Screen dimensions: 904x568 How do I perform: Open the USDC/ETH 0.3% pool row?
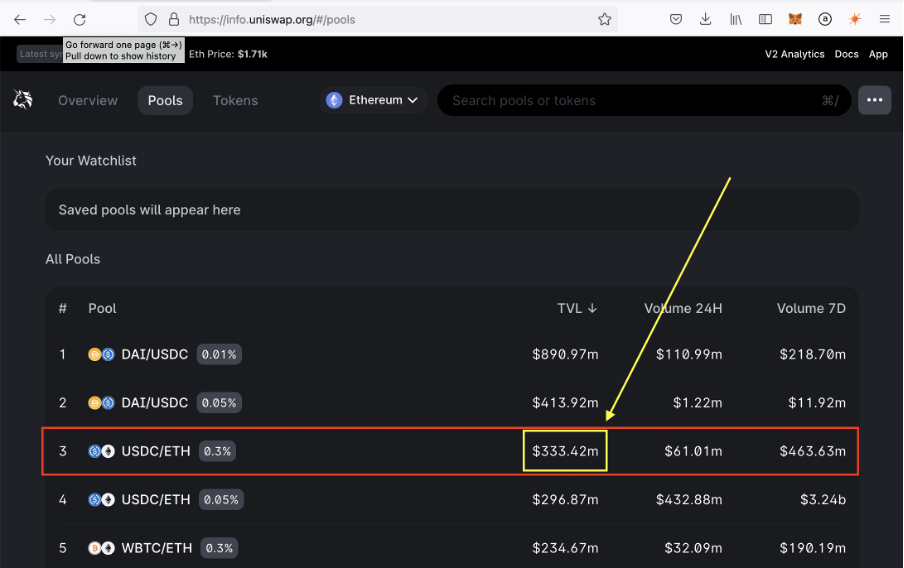pos(452,451)
